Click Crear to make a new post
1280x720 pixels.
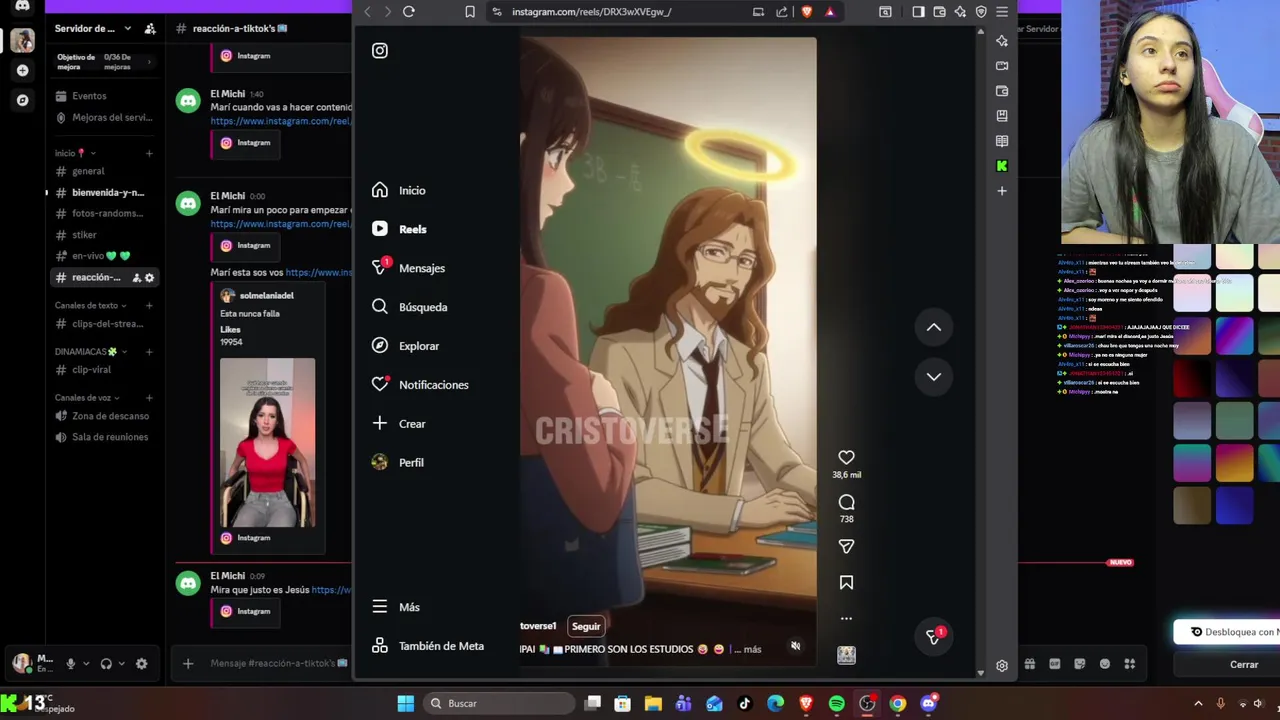pos(399,424)
